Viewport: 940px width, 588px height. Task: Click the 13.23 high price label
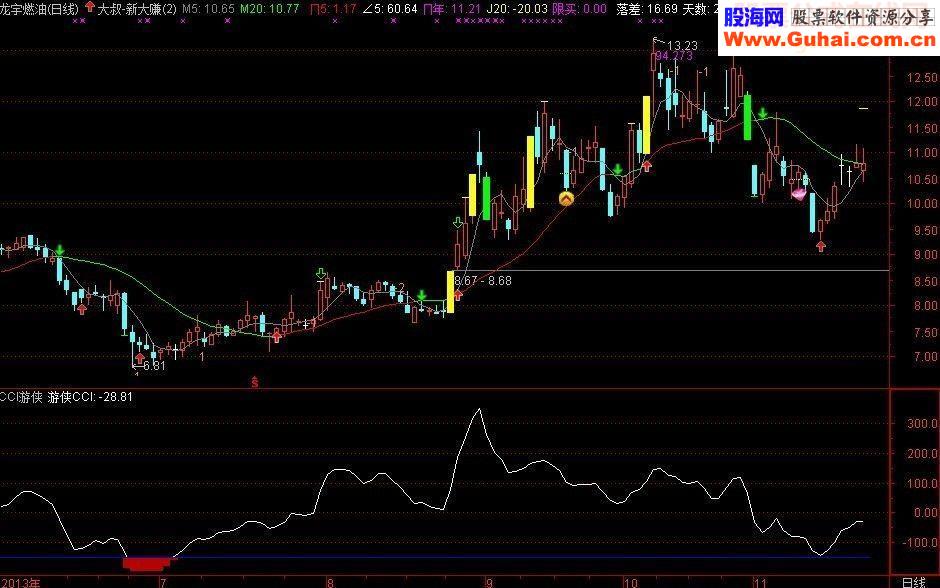click(682, 46)
